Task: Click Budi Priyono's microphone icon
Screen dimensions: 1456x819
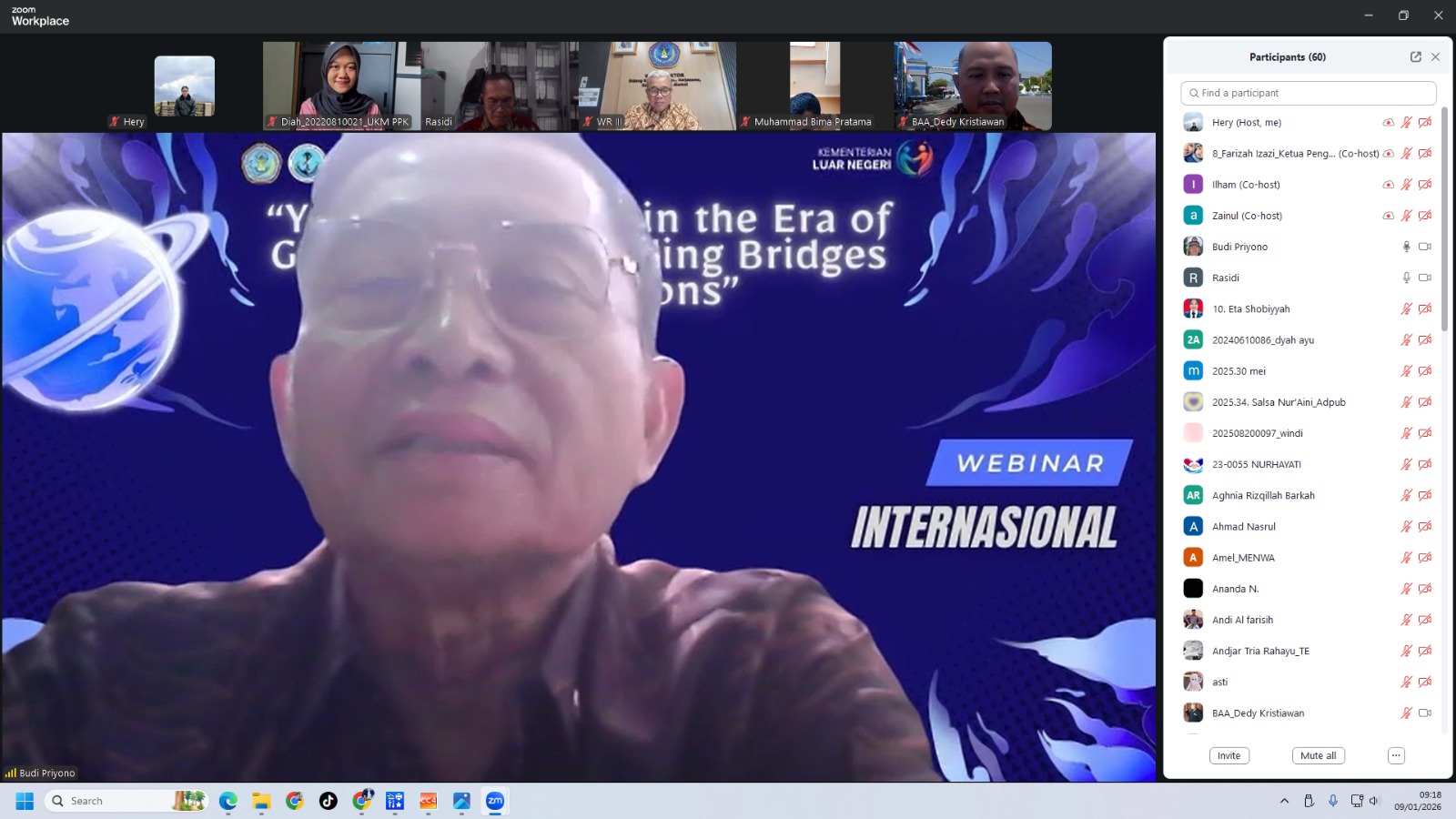Action: (1406, 247)
